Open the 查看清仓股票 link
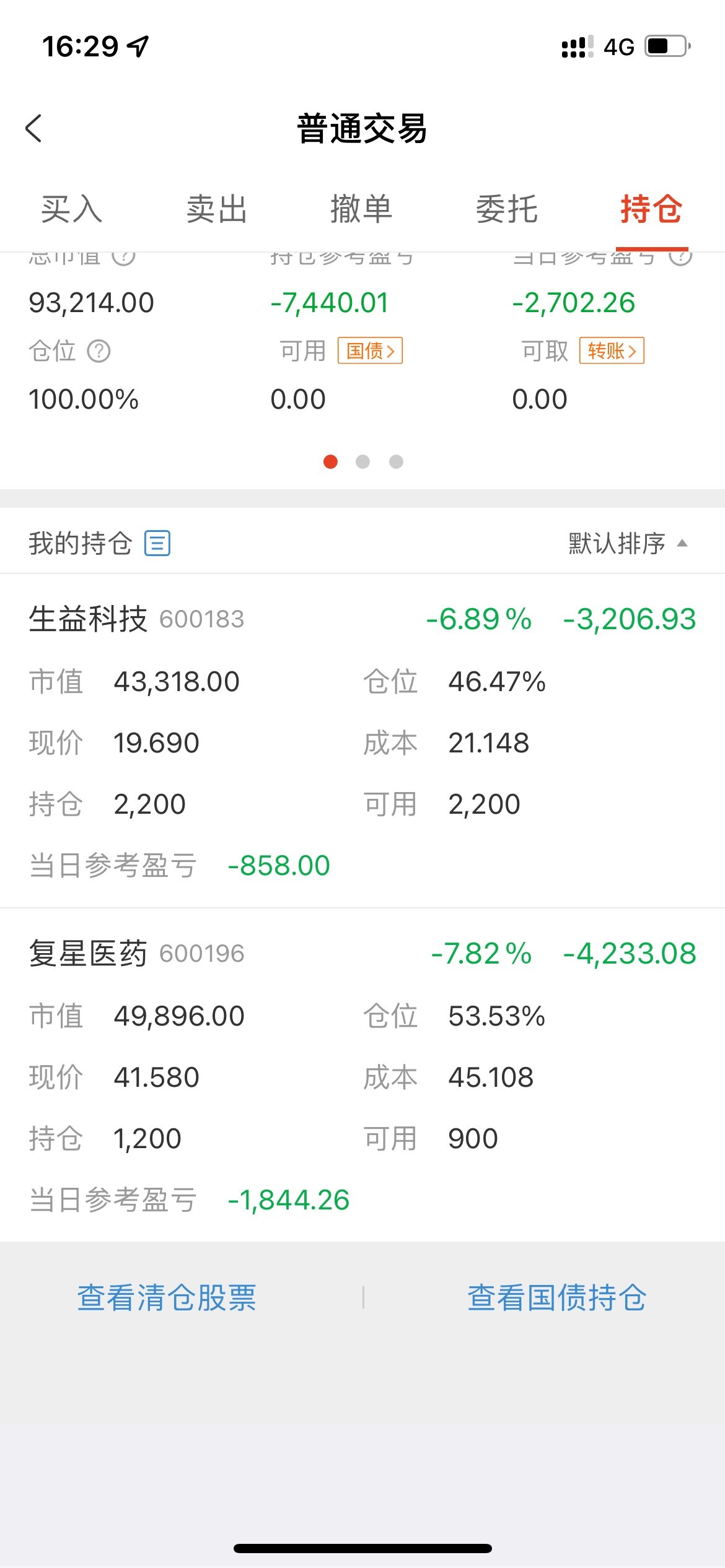The width and height of the screenshot is (725, 1568). pos(167,1297)
